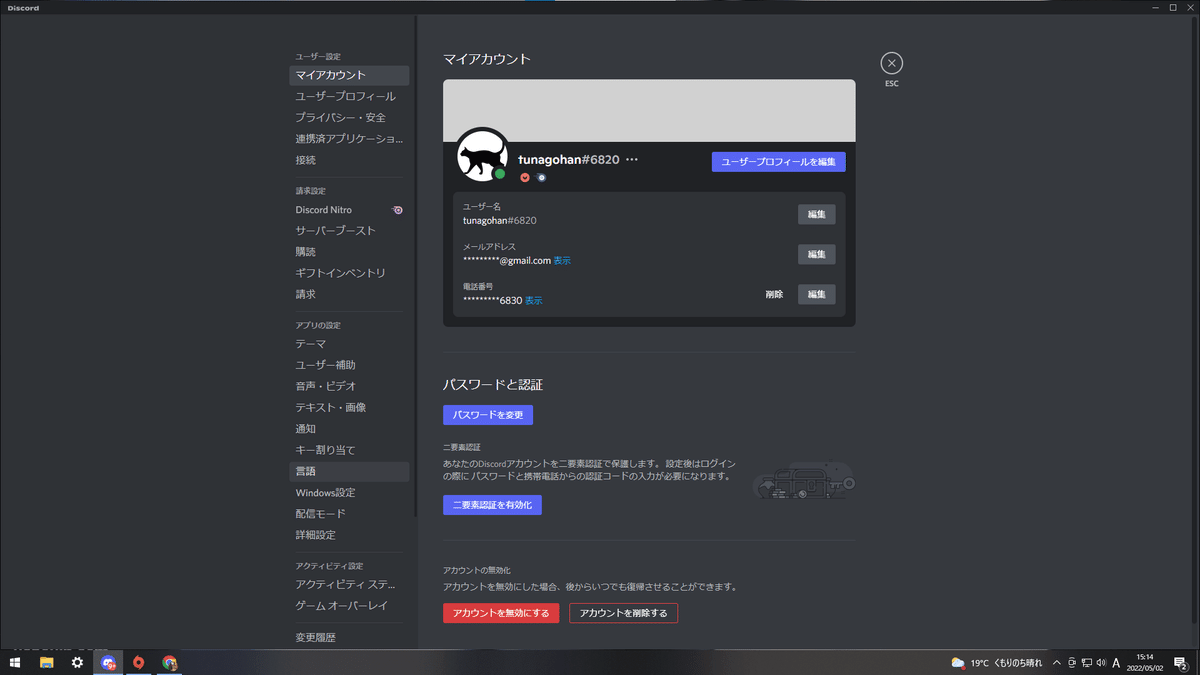The height and width of the screenshot is (675, 1200).
Task: Open ユーザー補助 accessibility settings
Action: [349, 365]
